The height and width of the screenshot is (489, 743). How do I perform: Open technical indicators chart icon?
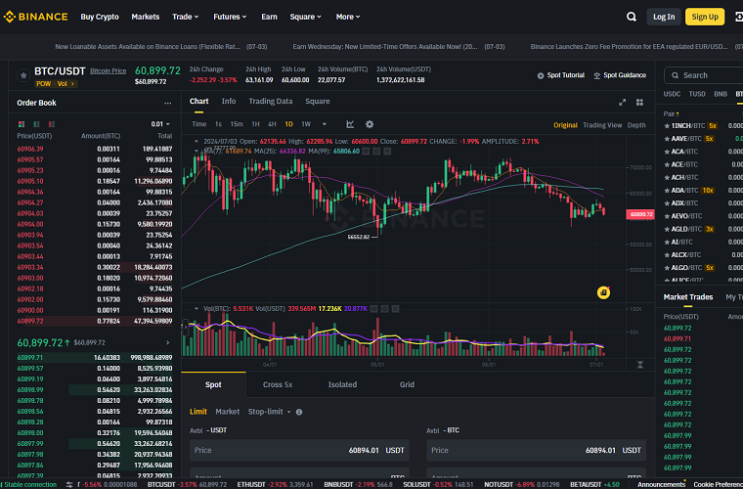(350, 124)
